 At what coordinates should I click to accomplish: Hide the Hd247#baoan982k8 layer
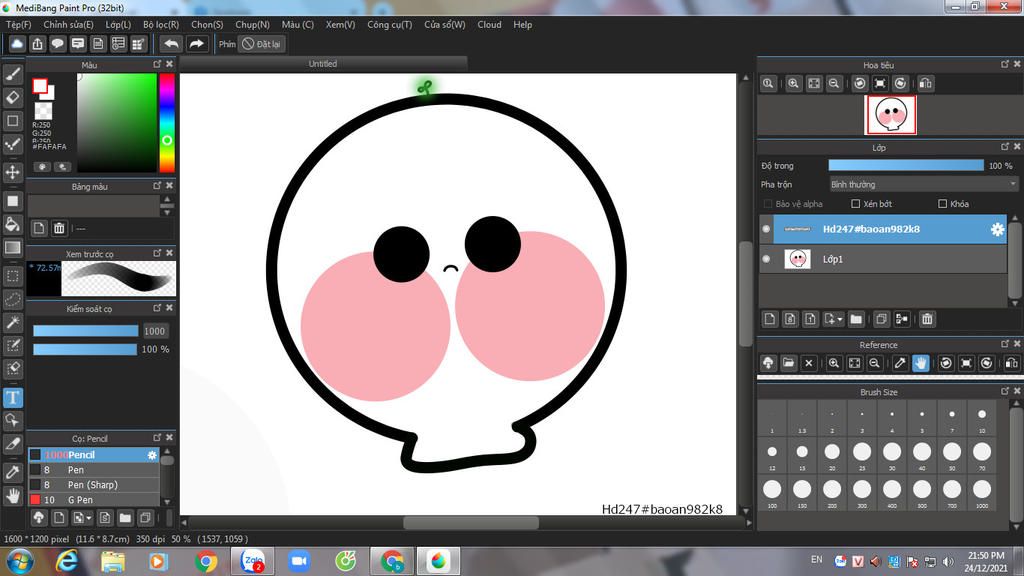pos(766,229)
